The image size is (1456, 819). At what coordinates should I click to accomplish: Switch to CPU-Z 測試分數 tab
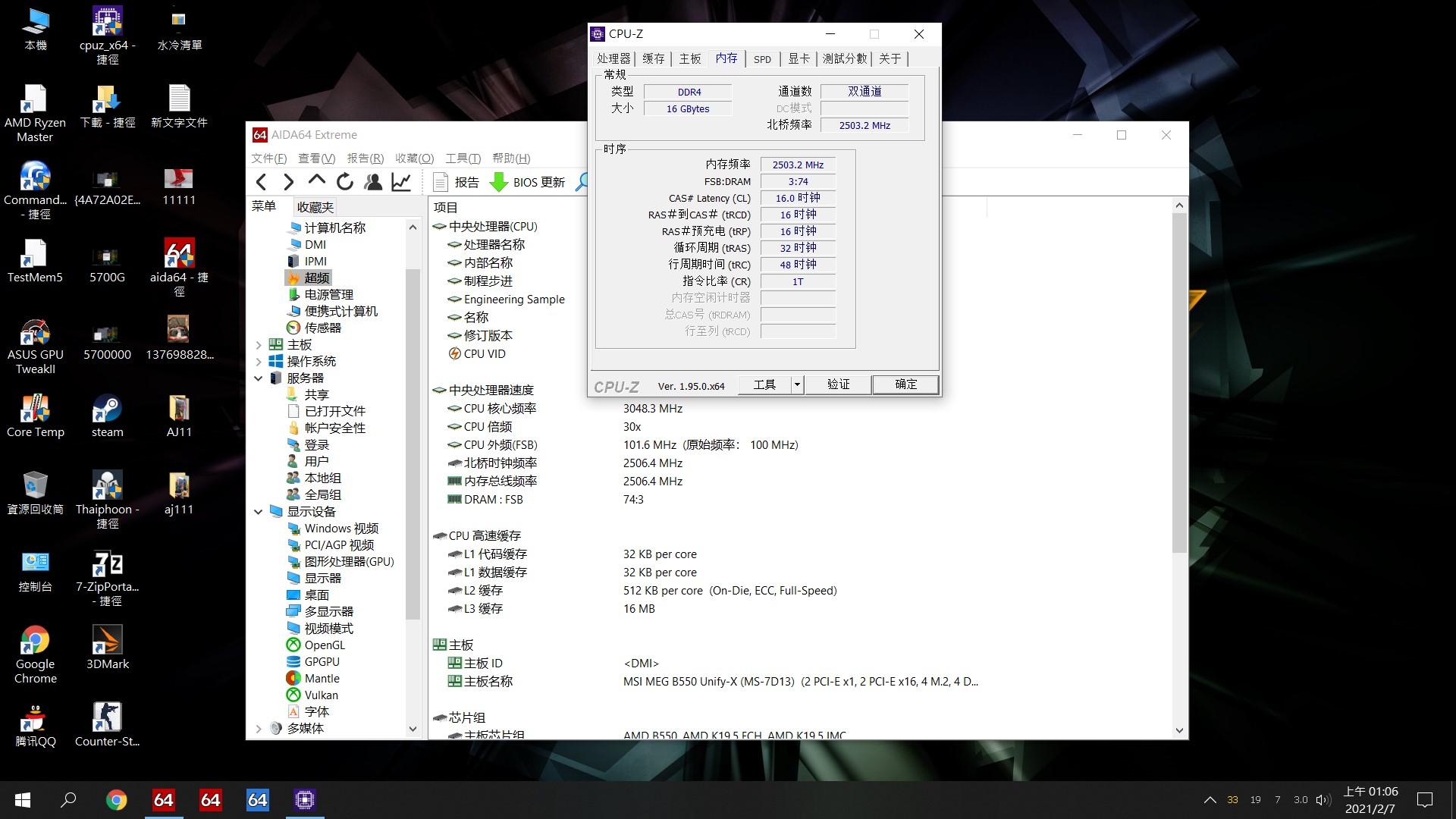tap(845, 58)
